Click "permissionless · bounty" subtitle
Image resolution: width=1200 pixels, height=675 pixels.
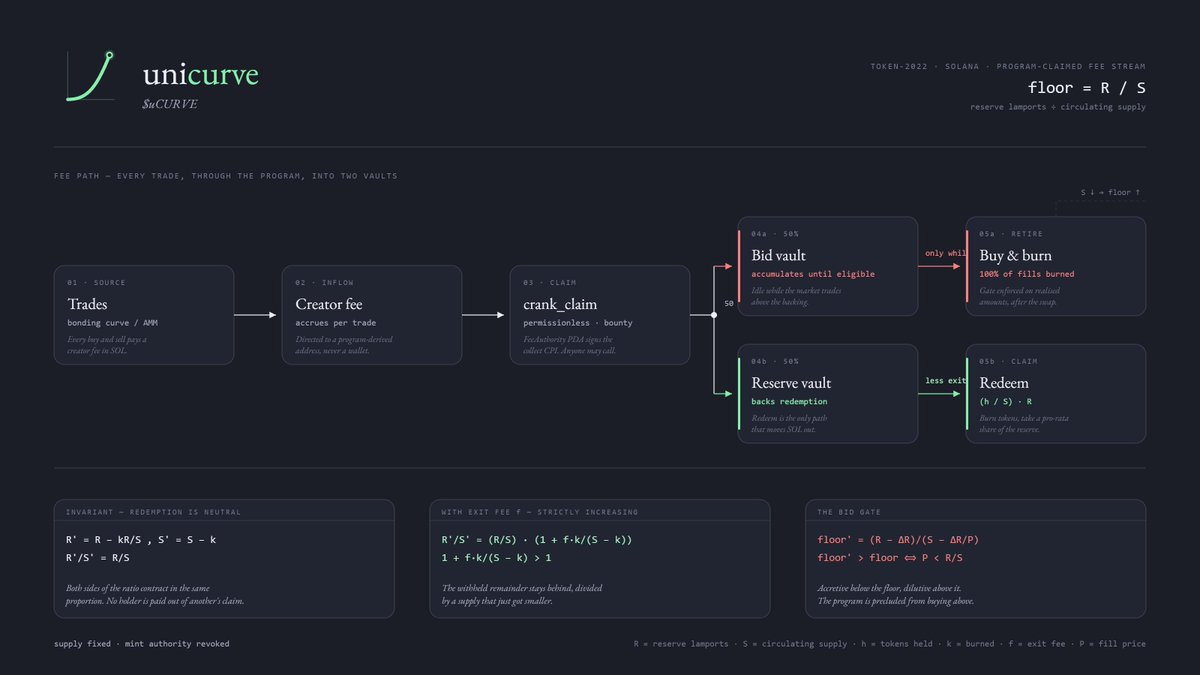(578, 323)
